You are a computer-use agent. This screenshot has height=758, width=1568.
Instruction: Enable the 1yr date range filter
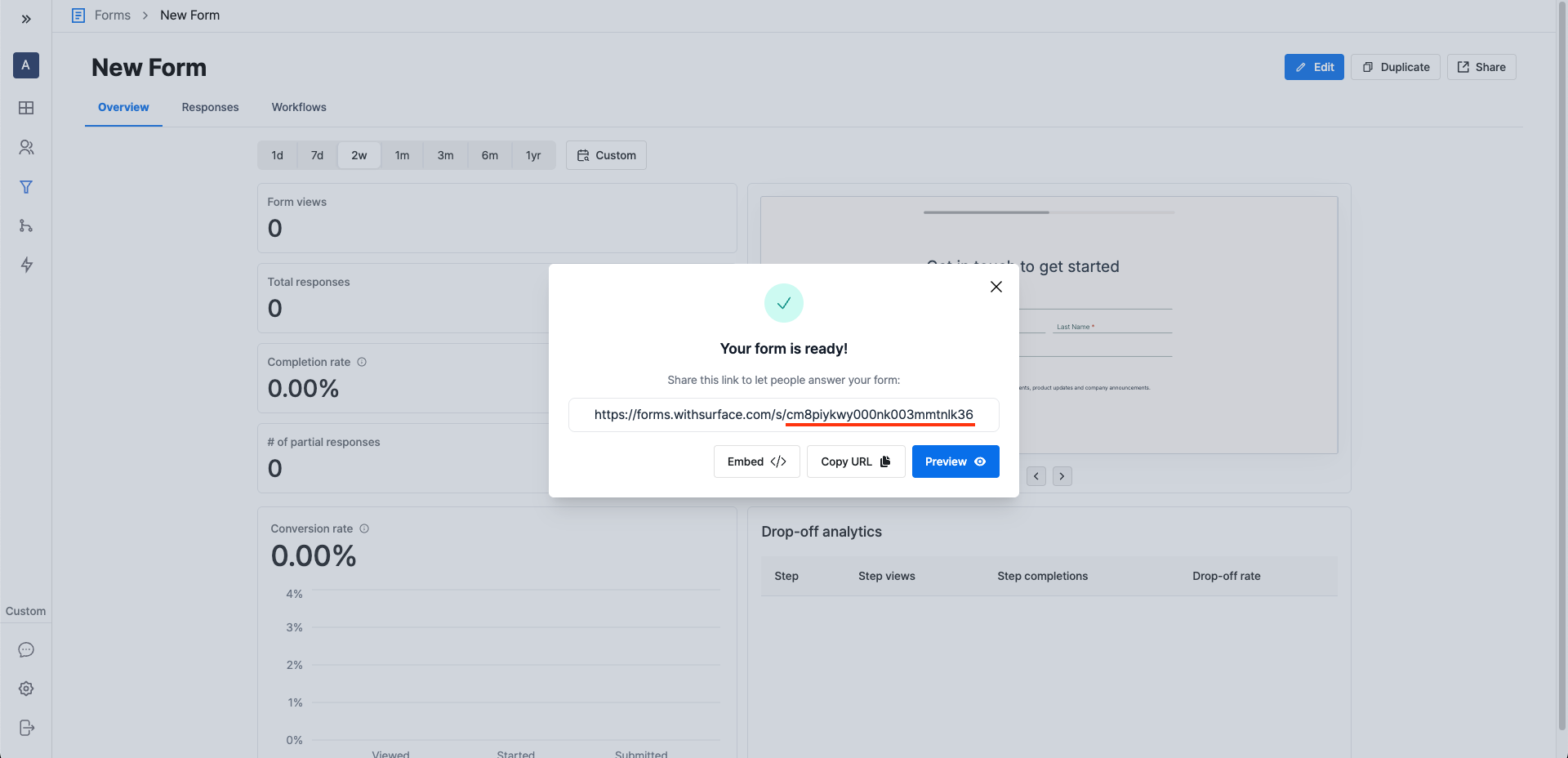(x=533, y=155)
